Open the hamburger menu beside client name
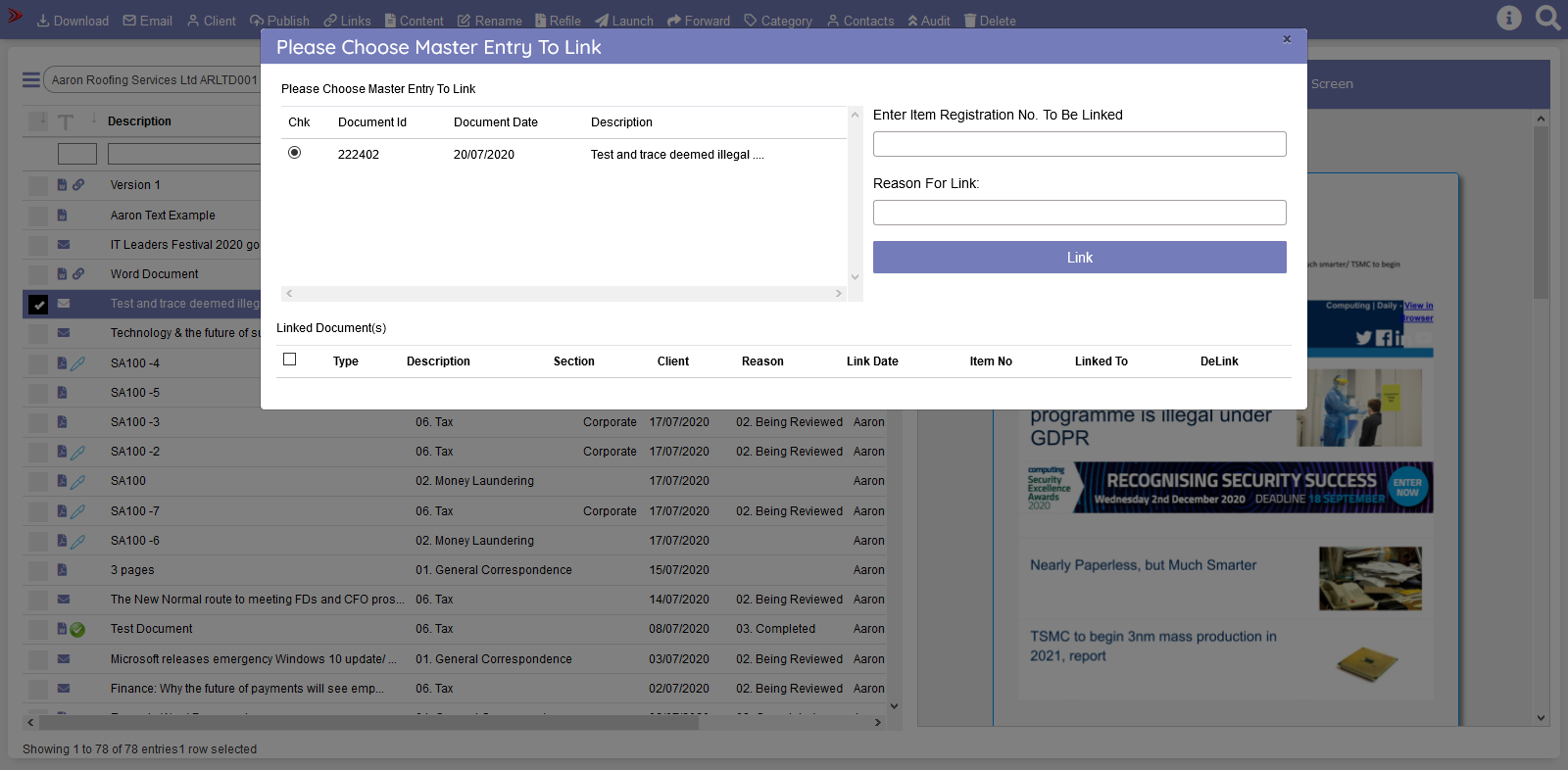 31,80
